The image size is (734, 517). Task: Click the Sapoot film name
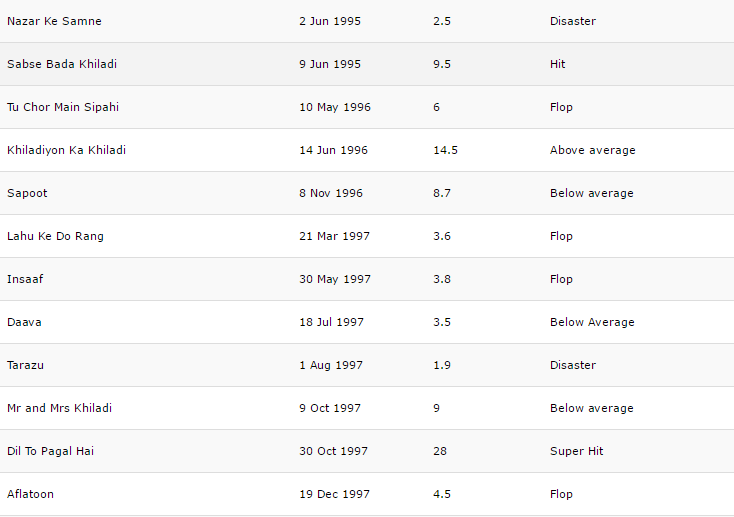27,193
